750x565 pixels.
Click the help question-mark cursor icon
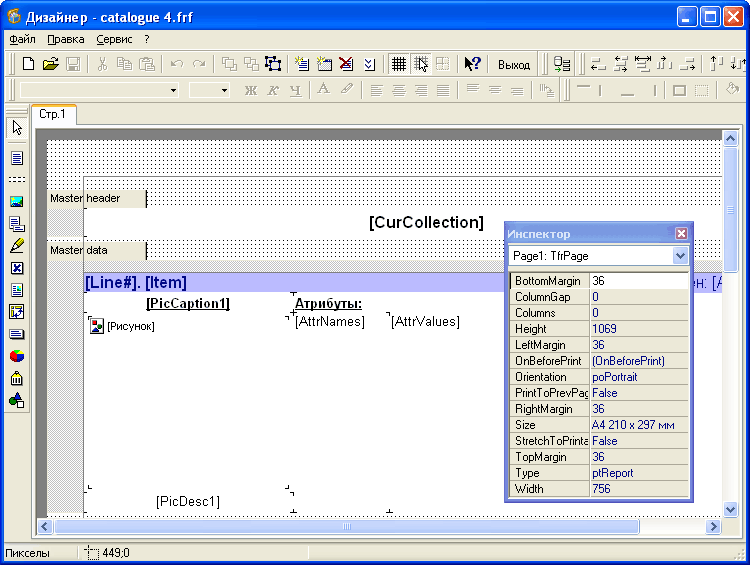(x=473, y=64)
